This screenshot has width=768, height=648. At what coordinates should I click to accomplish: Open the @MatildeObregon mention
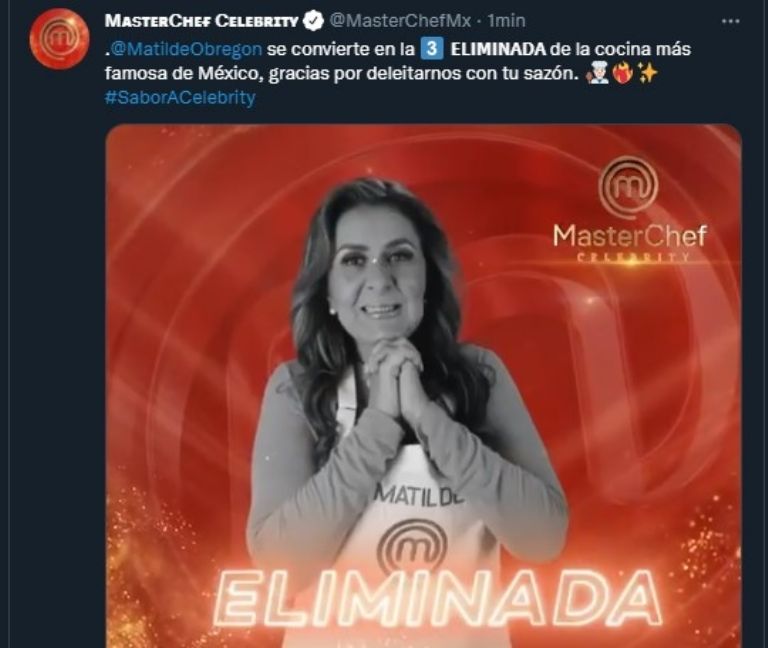[x=186, y=49]
